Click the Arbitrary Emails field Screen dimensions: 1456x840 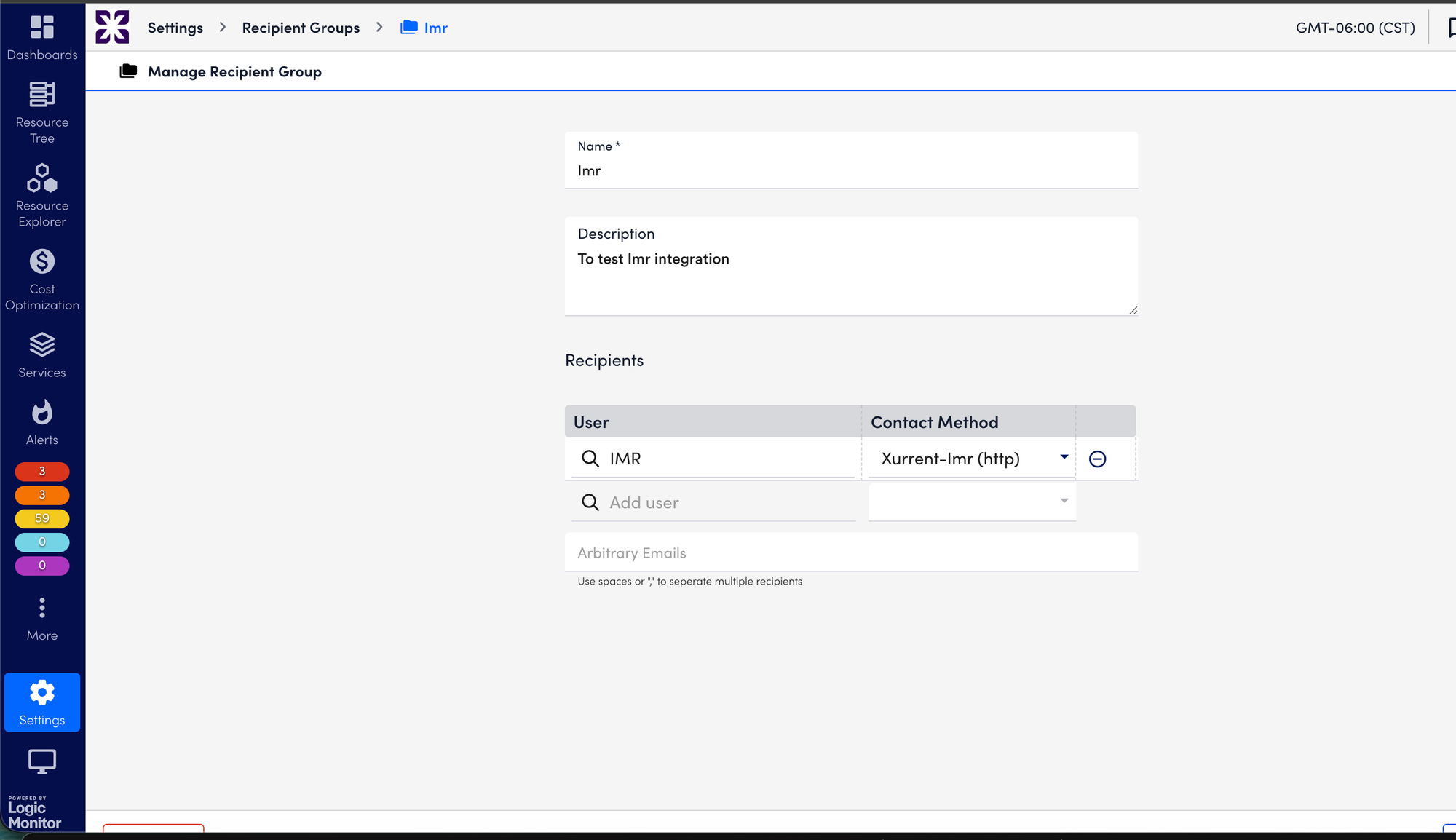[x=850, y=553]
